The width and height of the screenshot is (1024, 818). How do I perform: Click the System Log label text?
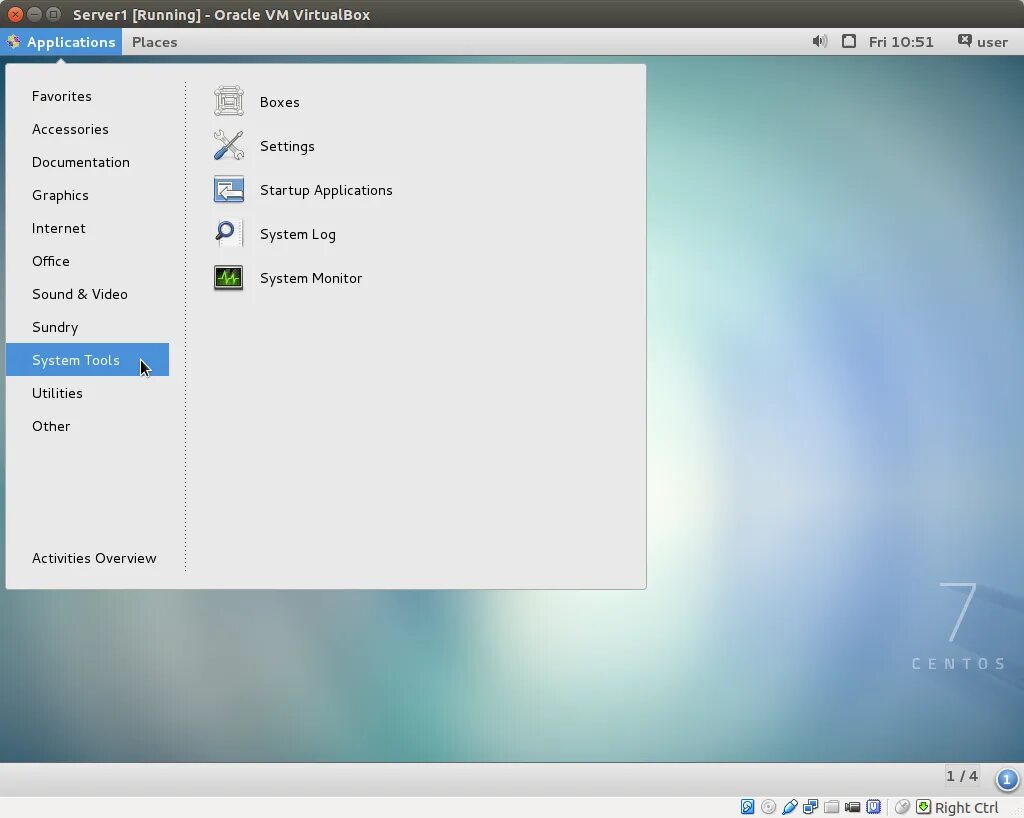click(x=298, y=234)
